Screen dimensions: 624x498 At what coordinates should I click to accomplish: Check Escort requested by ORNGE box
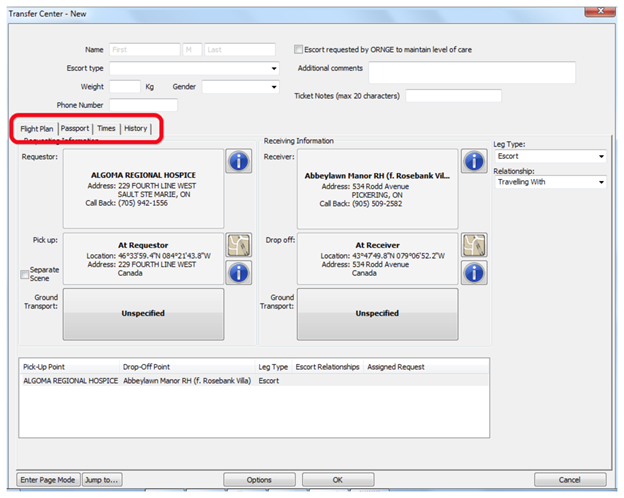click(x=298, y=49)
